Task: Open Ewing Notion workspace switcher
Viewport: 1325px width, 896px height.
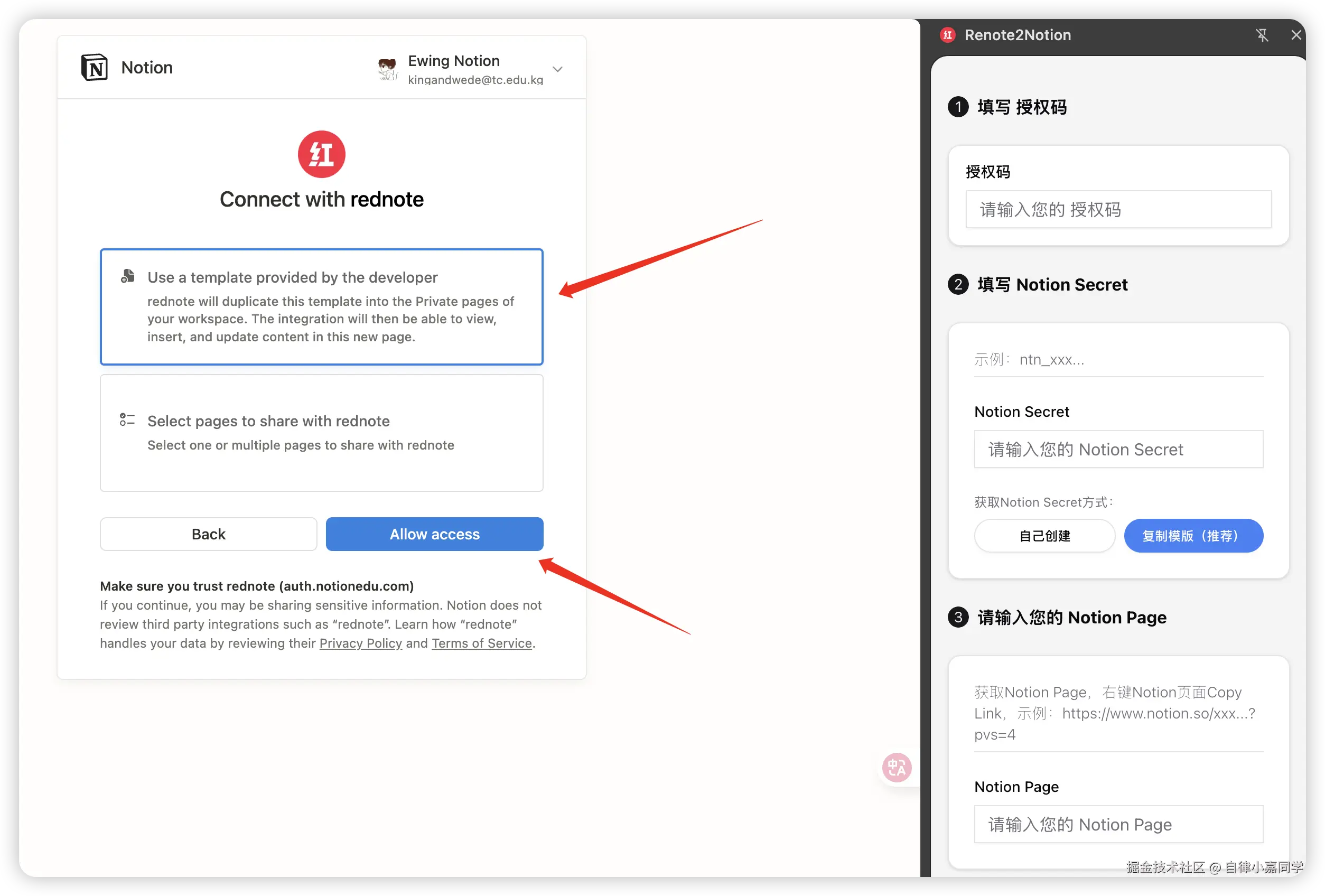Action: 454,61
